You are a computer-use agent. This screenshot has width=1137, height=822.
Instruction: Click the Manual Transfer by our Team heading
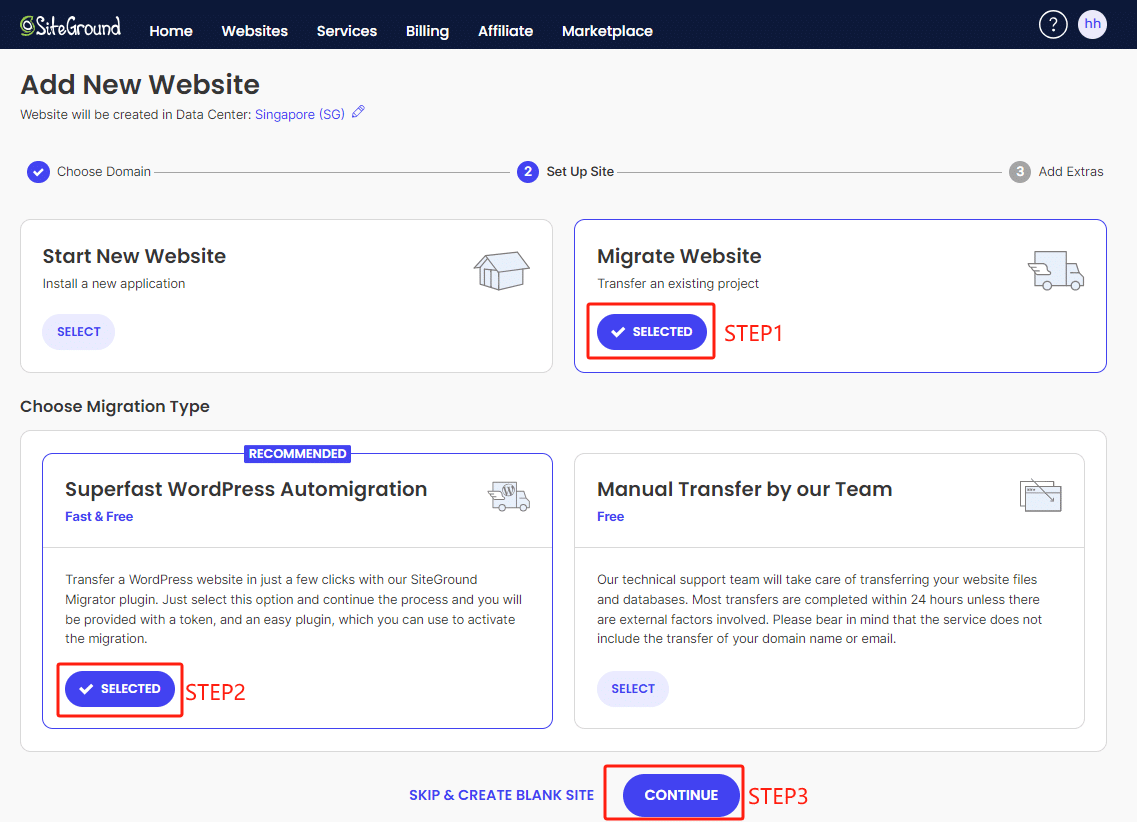point(744,489)
